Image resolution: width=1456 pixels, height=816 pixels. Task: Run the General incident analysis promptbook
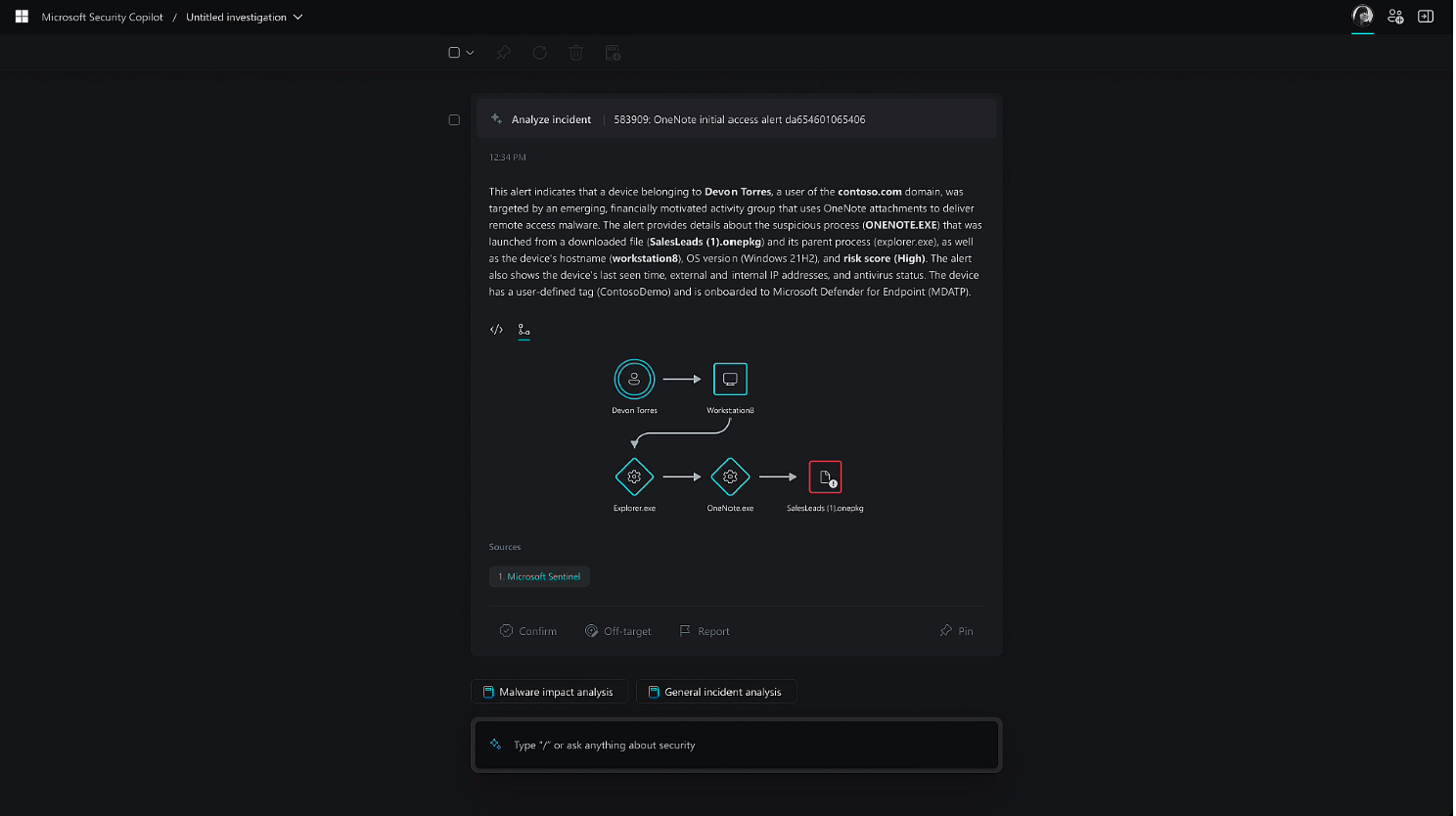click(x=716, y=692)
